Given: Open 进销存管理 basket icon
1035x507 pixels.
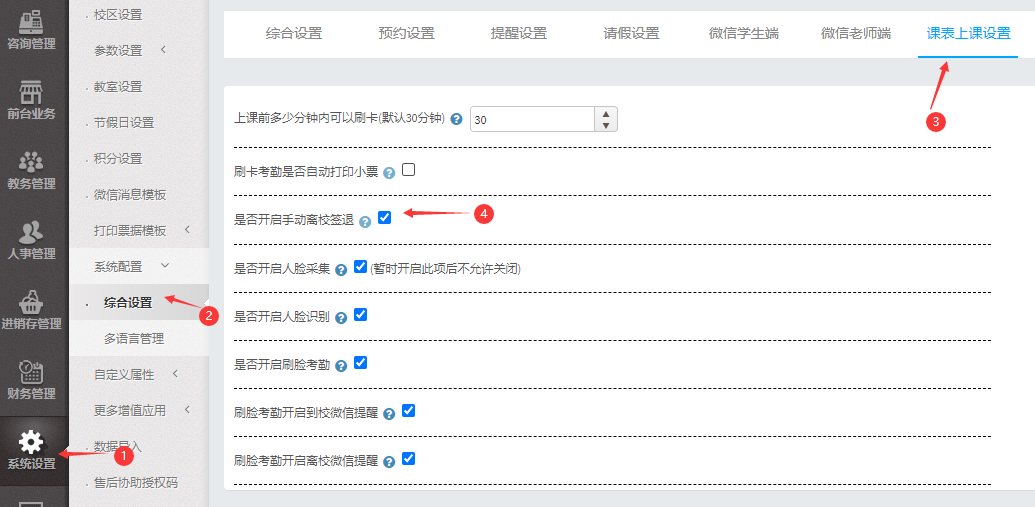Looking at the screenshot, I should coord(31,302).
